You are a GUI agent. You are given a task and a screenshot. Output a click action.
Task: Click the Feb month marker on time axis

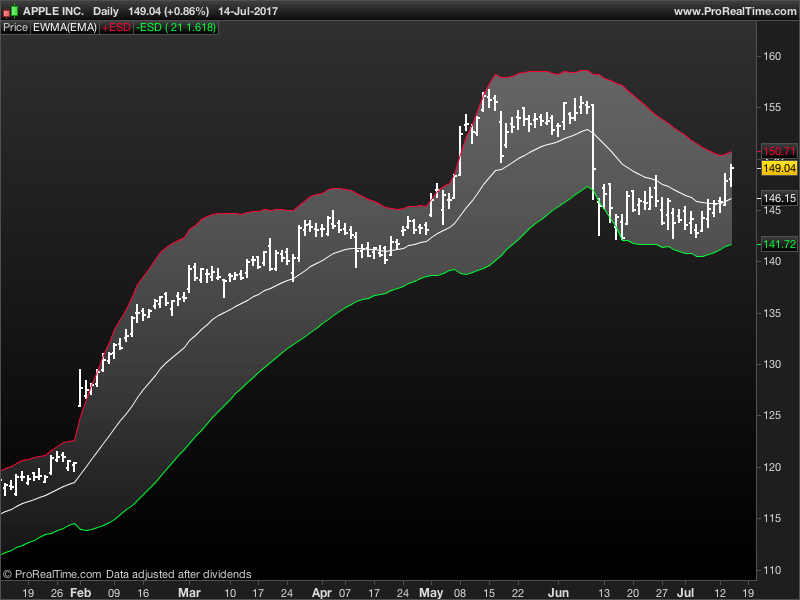pos(80,592)
